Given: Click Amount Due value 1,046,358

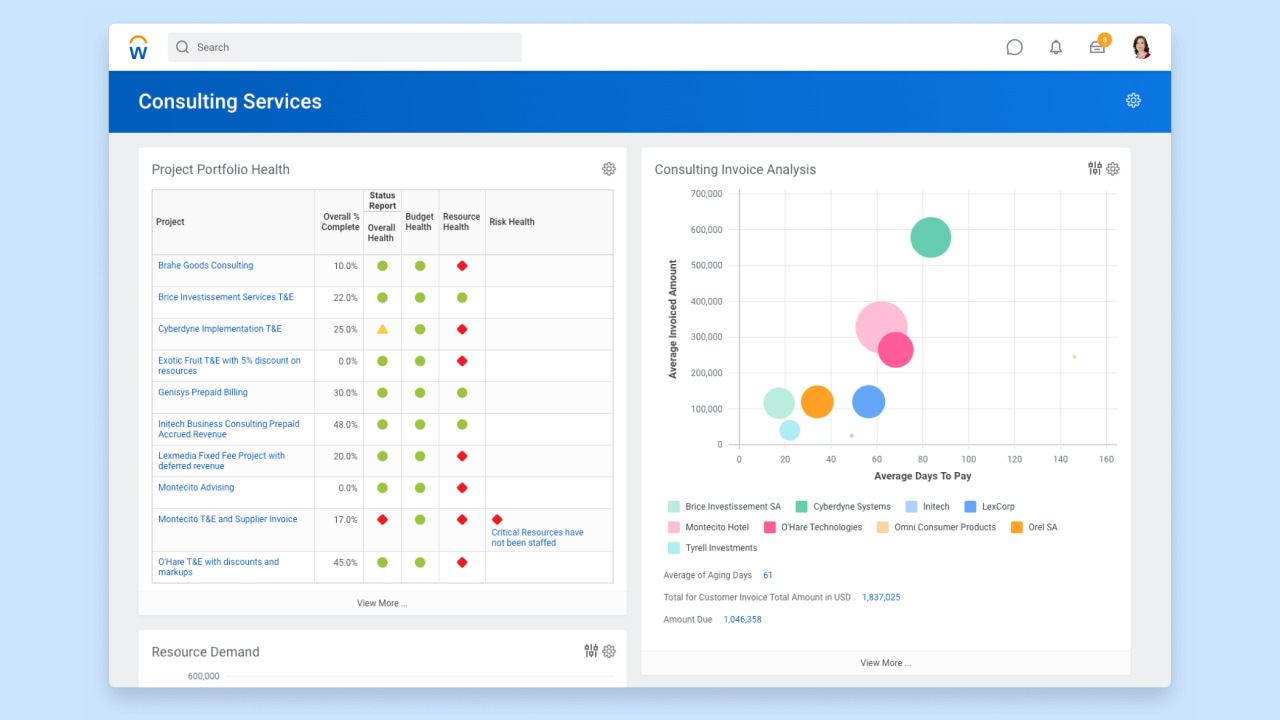Looking at the screenshot, I should 740,619.
